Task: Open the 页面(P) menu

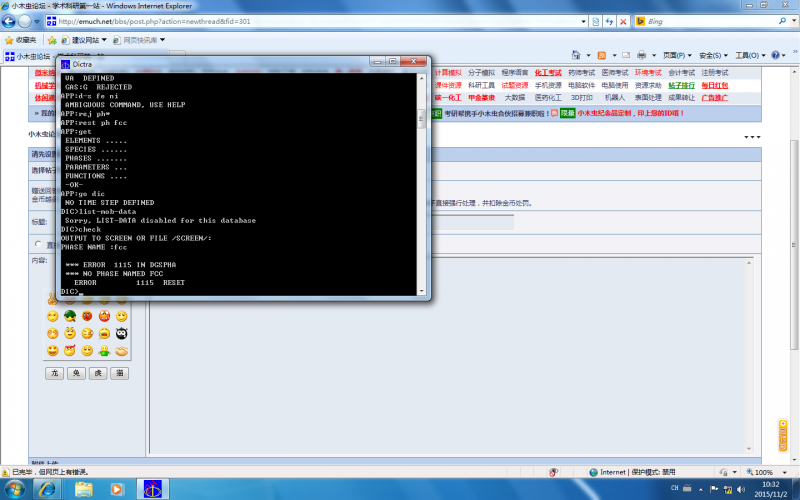Action: point(677,55)
